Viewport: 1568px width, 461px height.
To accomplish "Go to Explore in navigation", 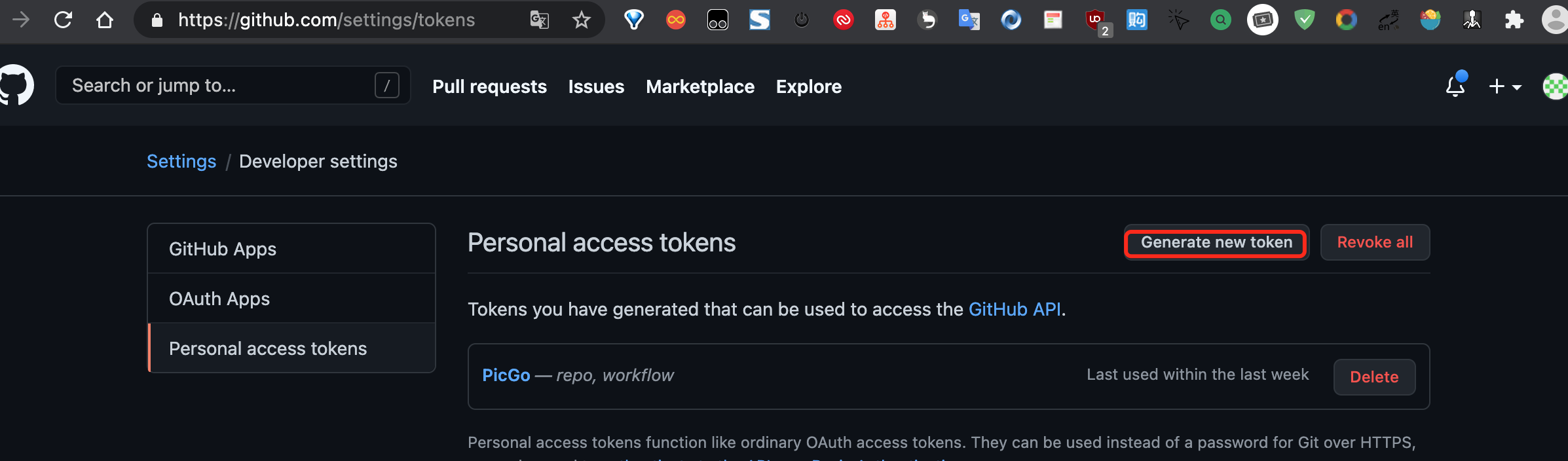I will 809,86.
